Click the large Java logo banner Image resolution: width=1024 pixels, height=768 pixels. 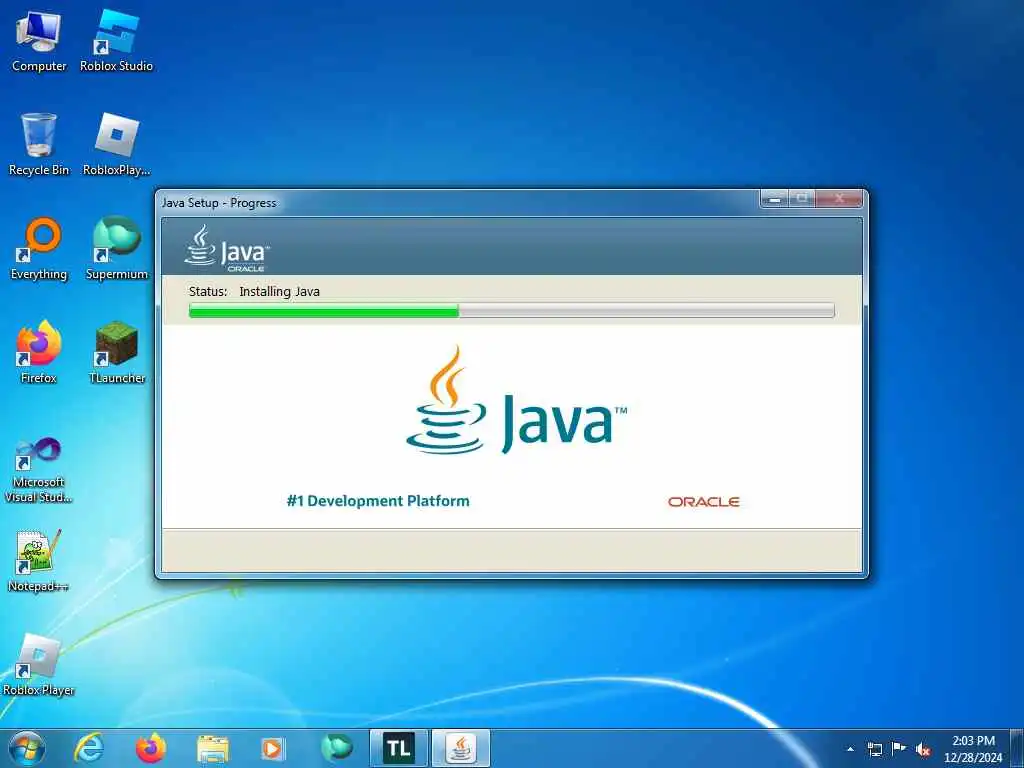[x=516, y=401]
